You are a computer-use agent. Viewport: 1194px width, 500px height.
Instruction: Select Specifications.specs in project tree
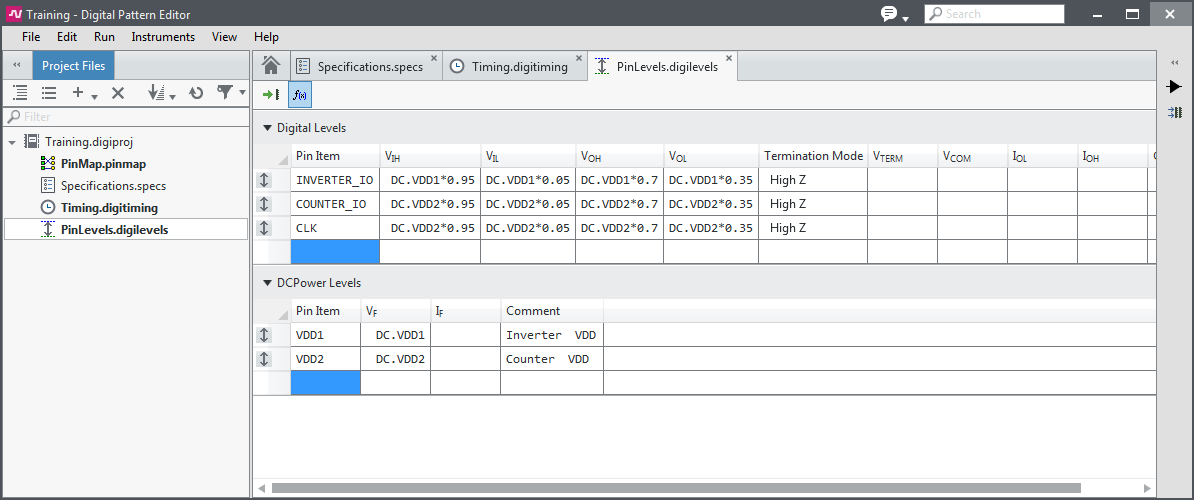tap(113, 186)
